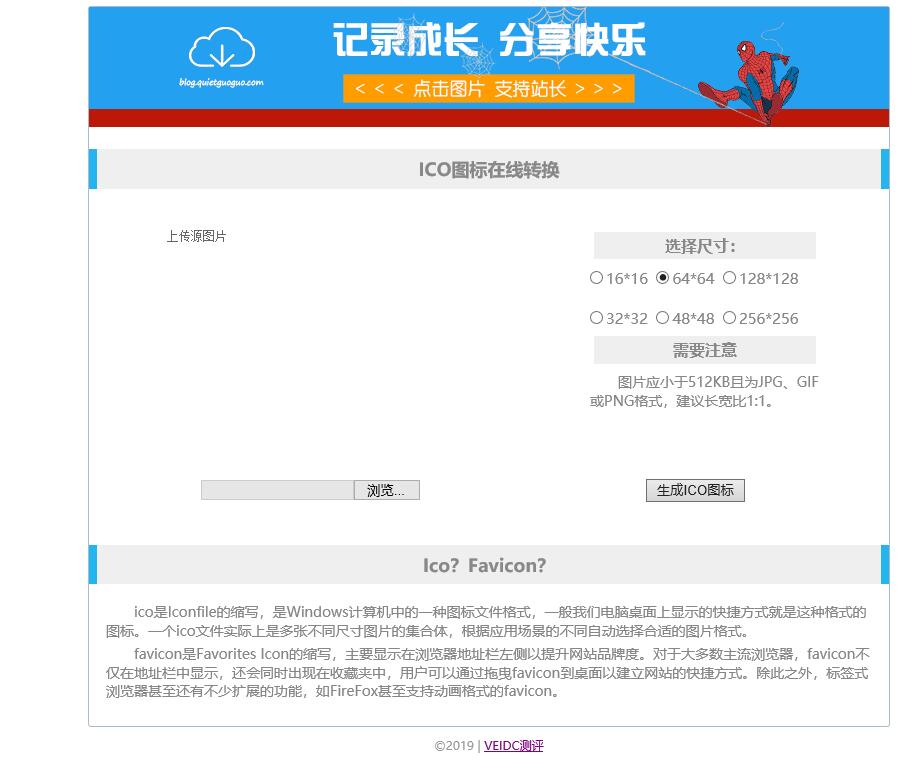Click the 需要注意 notice header

click(704, 350)
